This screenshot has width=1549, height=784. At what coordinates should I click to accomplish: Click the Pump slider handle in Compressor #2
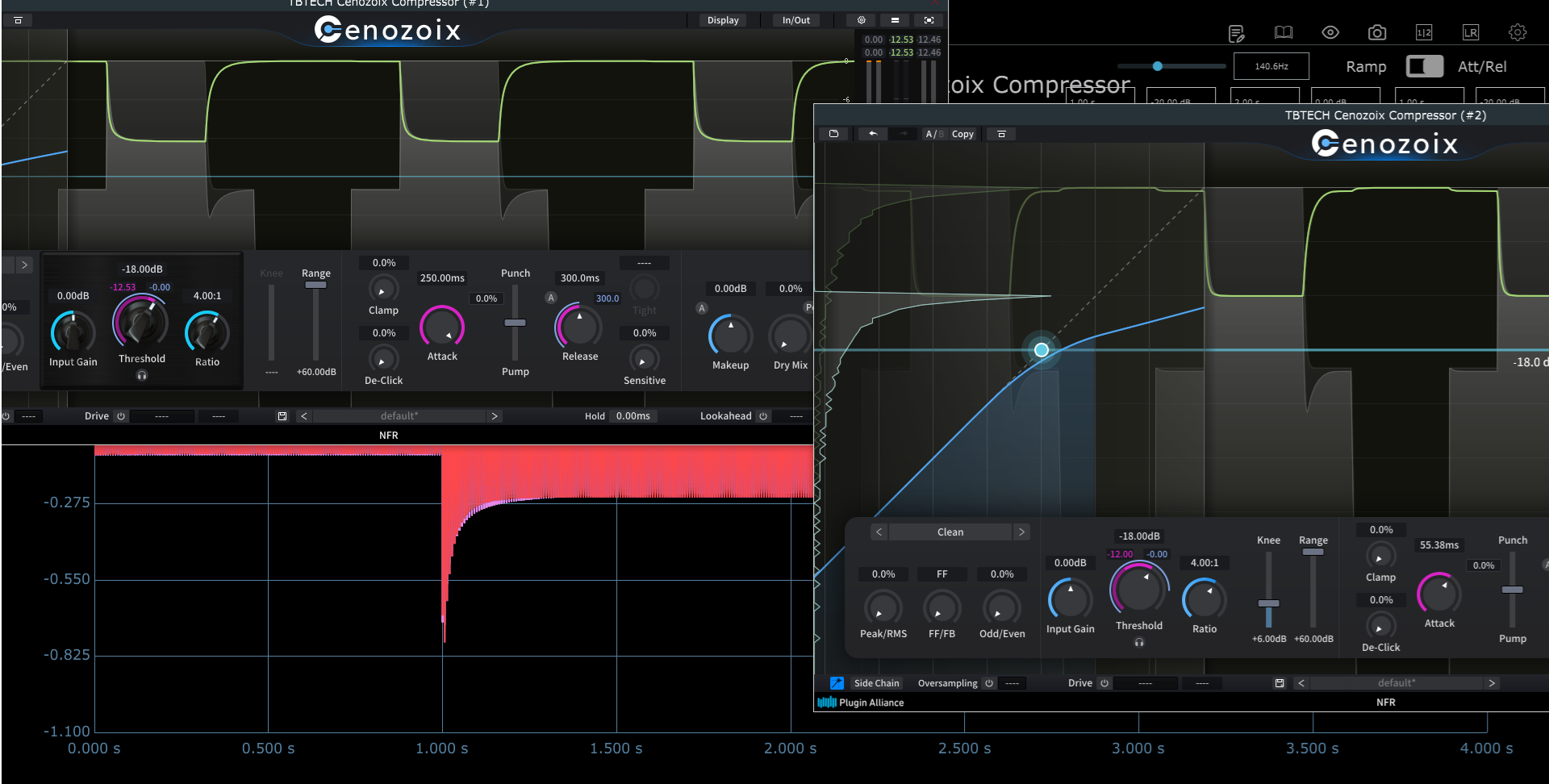pos(1512,590)
